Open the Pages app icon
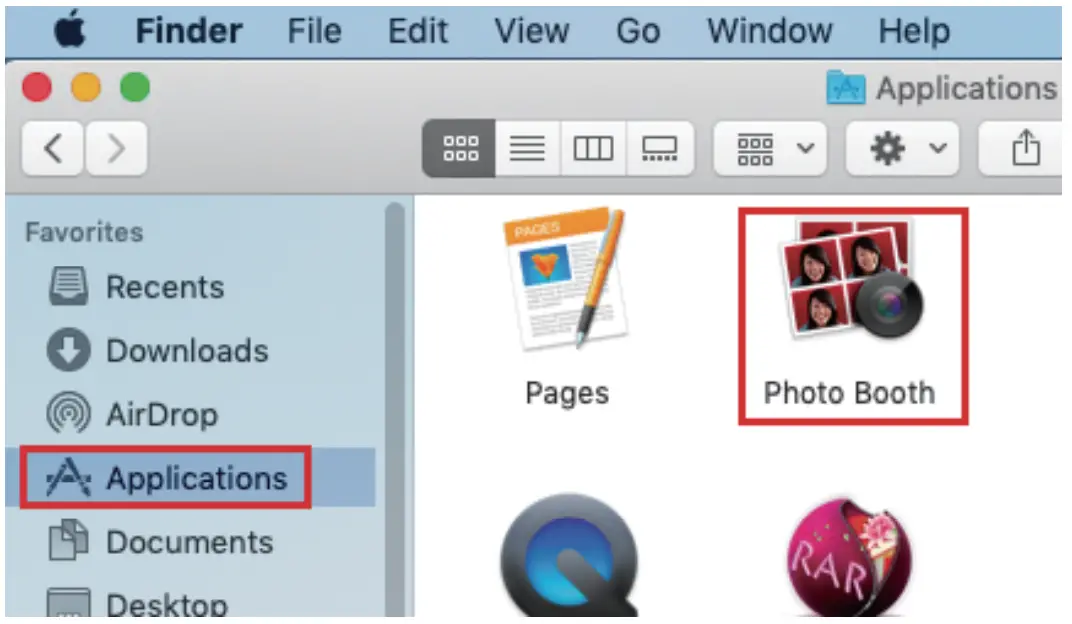The height and width of the screenshot is (624, 1072). 566,278
